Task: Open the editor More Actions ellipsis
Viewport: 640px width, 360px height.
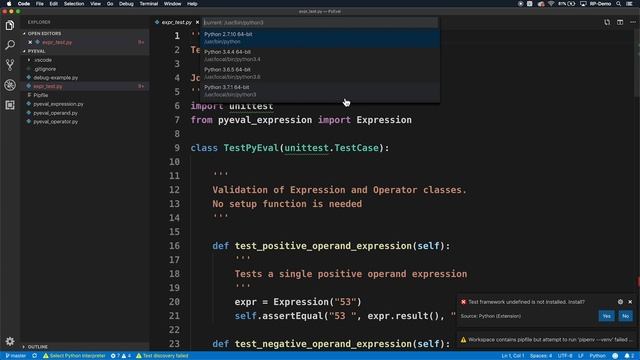Action: (x=633, y=22)
